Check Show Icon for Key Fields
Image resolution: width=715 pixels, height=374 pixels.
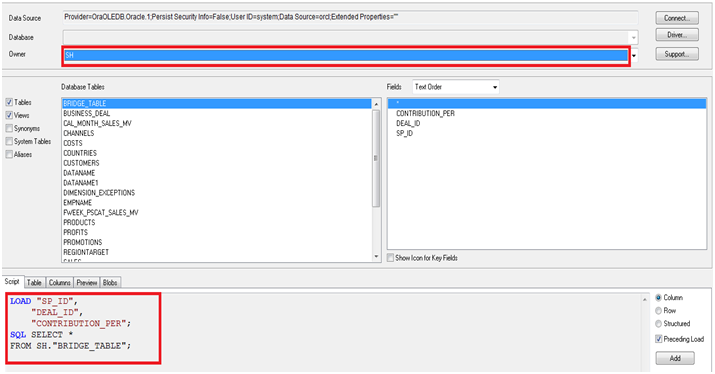coord(390,258)
